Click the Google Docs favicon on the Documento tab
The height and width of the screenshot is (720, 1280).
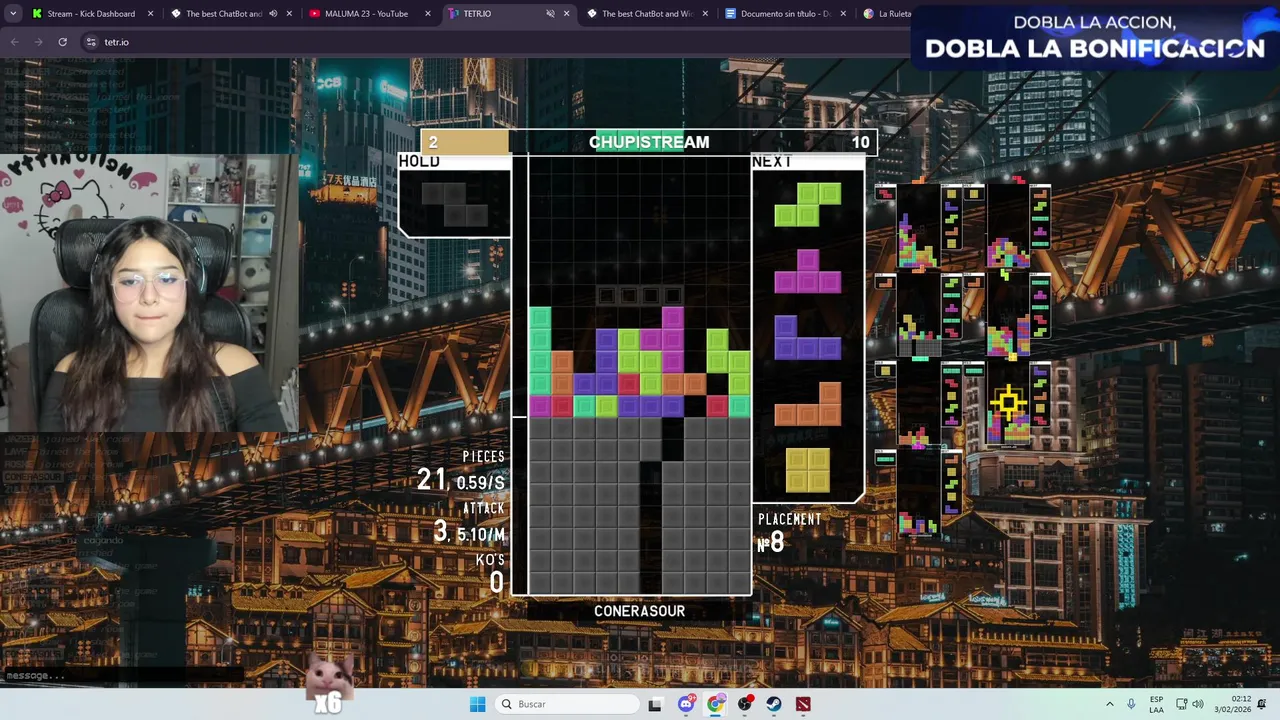tap(730, 14)
